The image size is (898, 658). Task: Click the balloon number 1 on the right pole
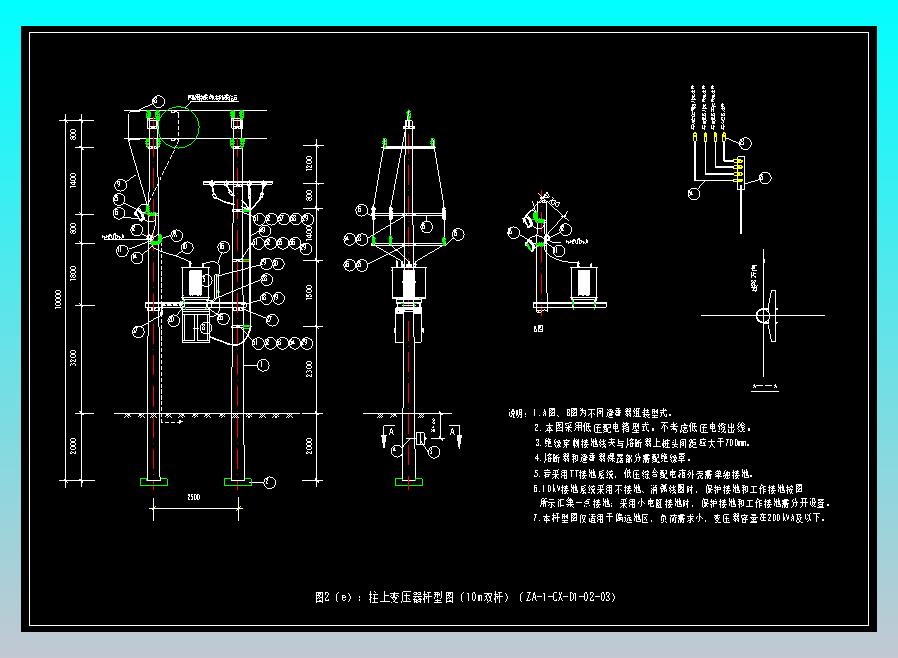(x=263, y=365)
